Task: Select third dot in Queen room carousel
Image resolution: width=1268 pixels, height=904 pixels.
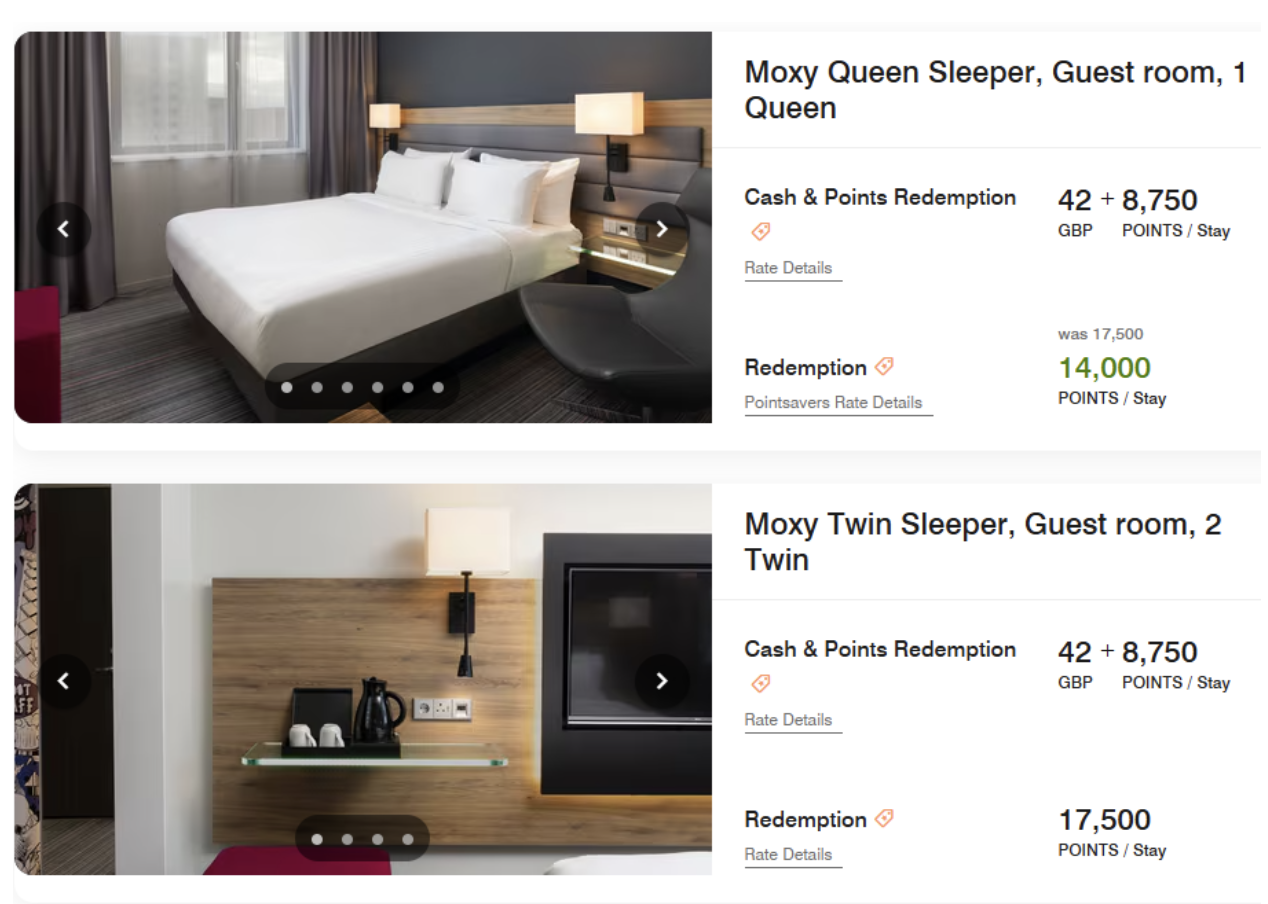Action: pos(347,387)
